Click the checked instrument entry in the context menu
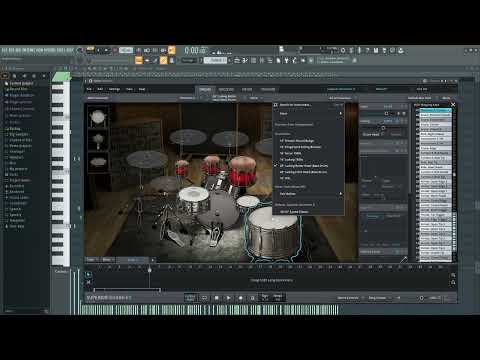 pos(308,166)
